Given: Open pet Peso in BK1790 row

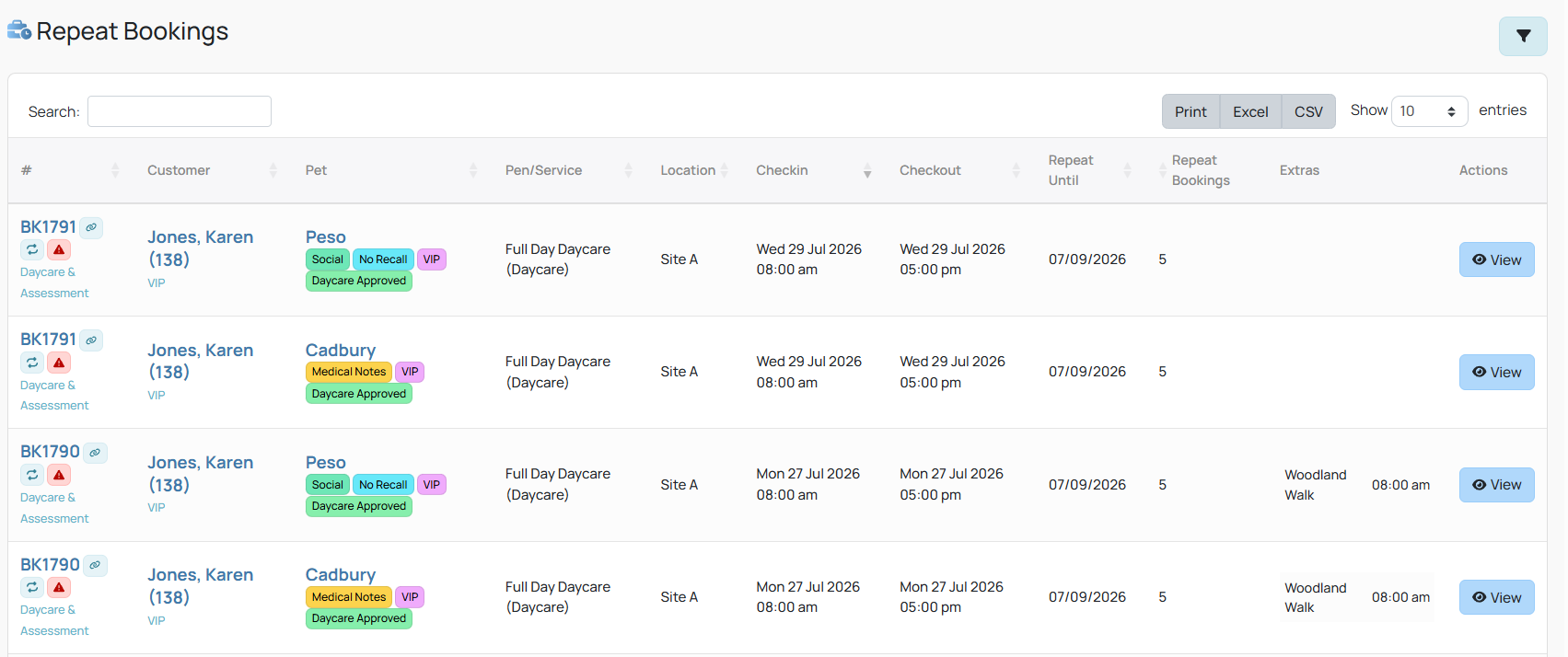Looking at the screenshot, I should (x=326, y=462).
